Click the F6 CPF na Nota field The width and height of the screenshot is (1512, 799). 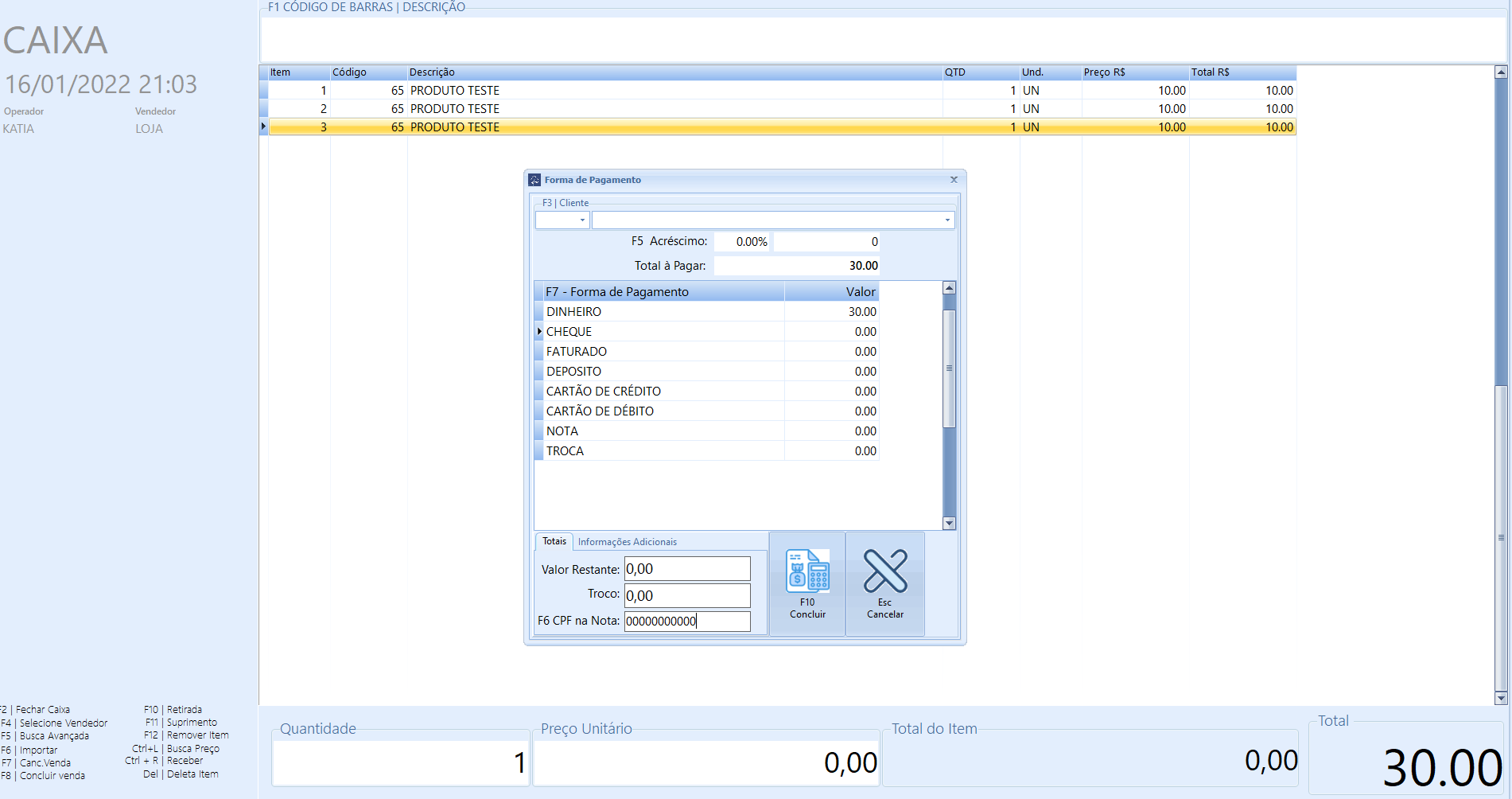coord(686,622)
